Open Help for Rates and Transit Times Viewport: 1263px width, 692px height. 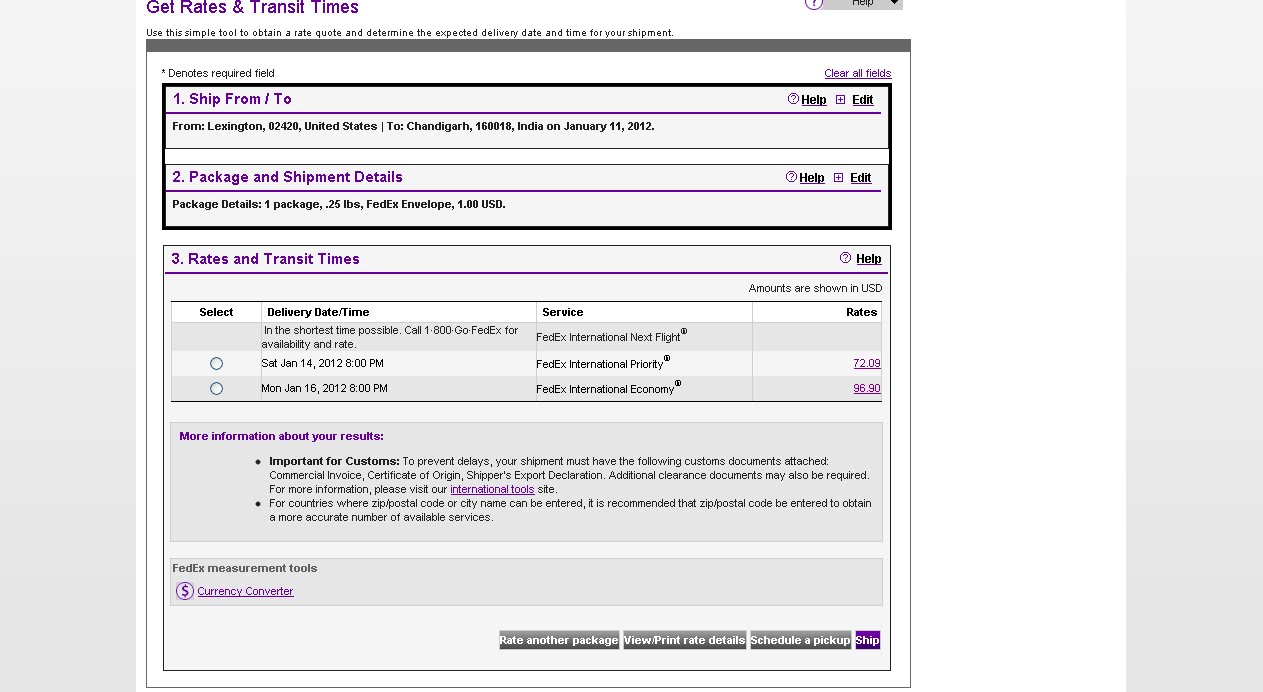(x=868, y=259)
